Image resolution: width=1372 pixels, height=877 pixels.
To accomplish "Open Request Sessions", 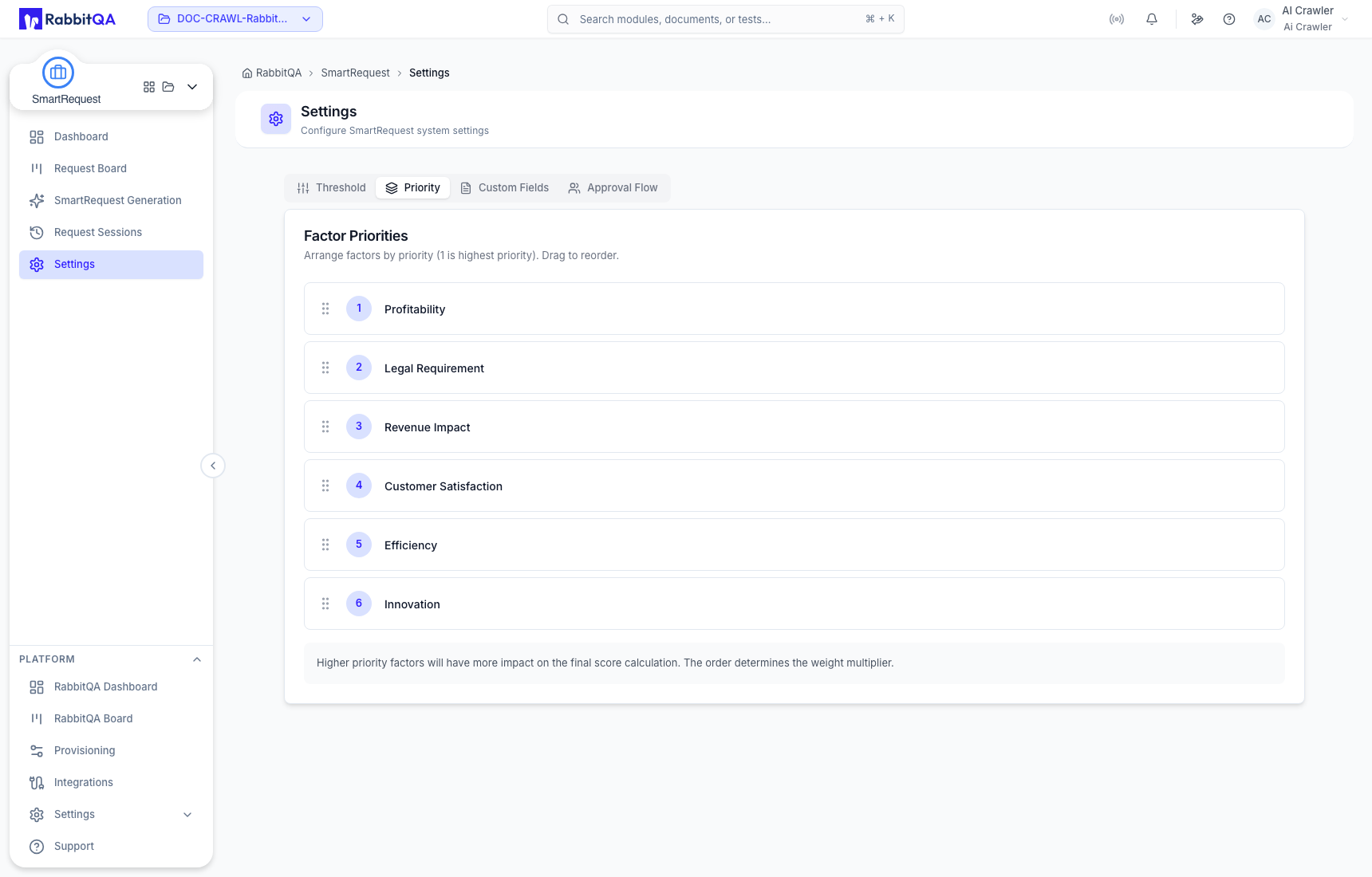I will pos(111,233).
